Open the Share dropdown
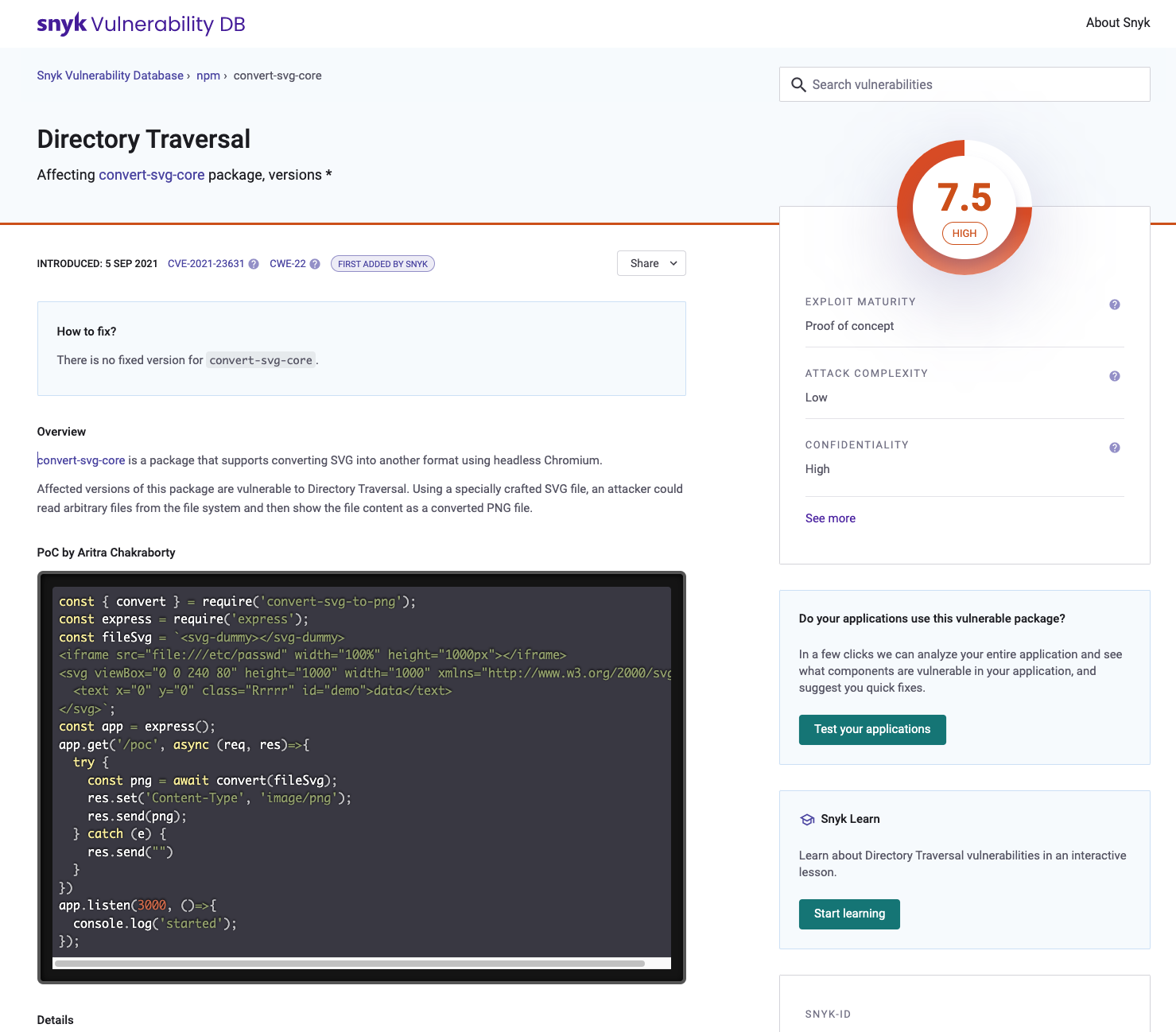1176x1032 pixels. point(651,263)
